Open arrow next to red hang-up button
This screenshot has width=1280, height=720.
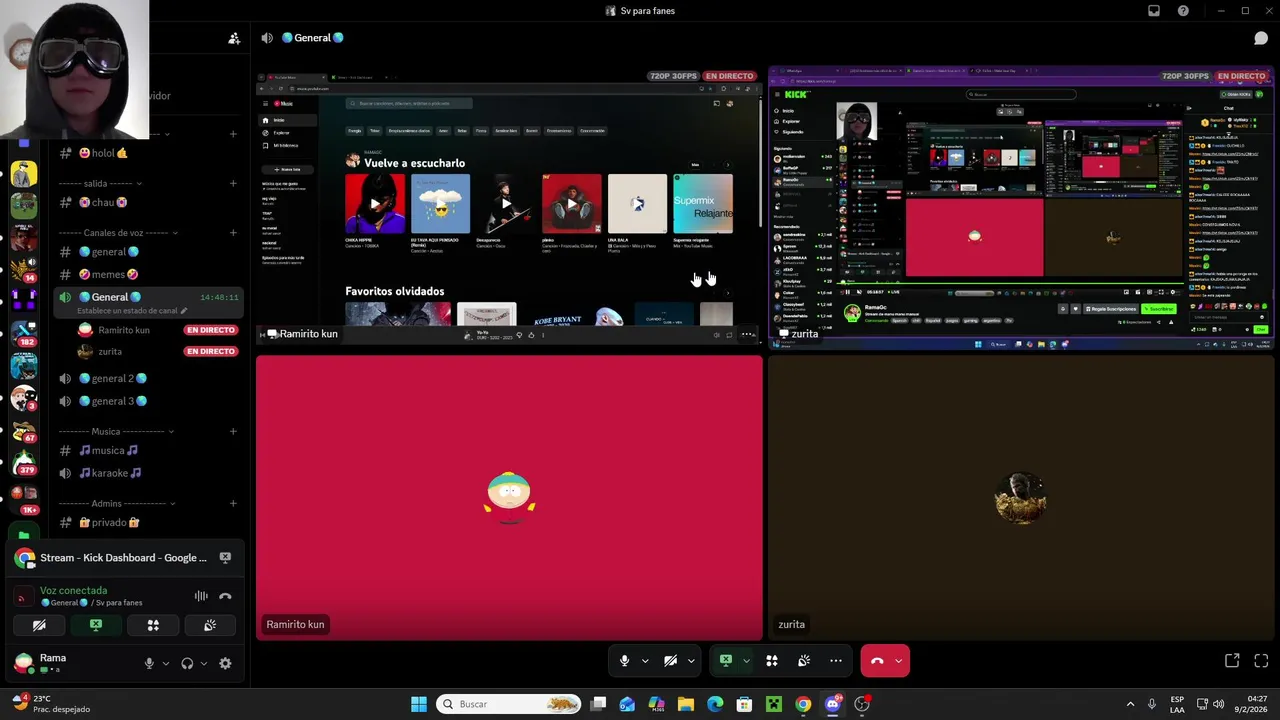pos(899,661)
